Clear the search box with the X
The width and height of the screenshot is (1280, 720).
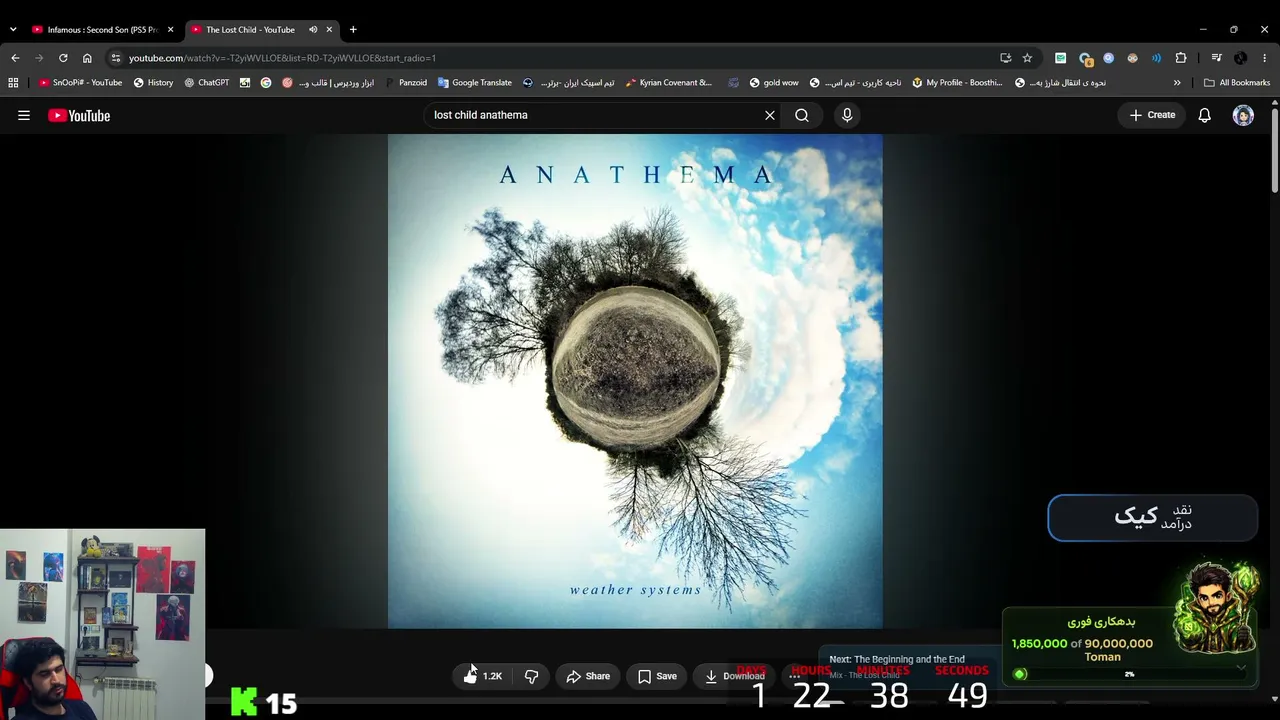(770, 115)
